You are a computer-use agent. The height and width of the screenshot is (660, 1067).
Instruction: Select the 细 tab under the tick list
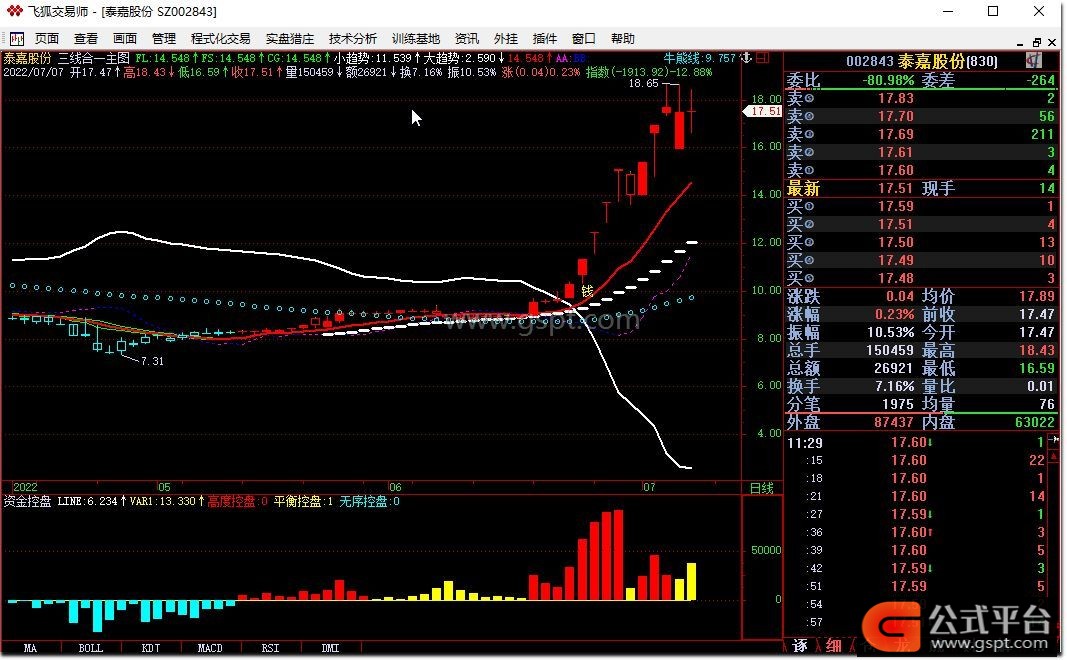(834, 645)
